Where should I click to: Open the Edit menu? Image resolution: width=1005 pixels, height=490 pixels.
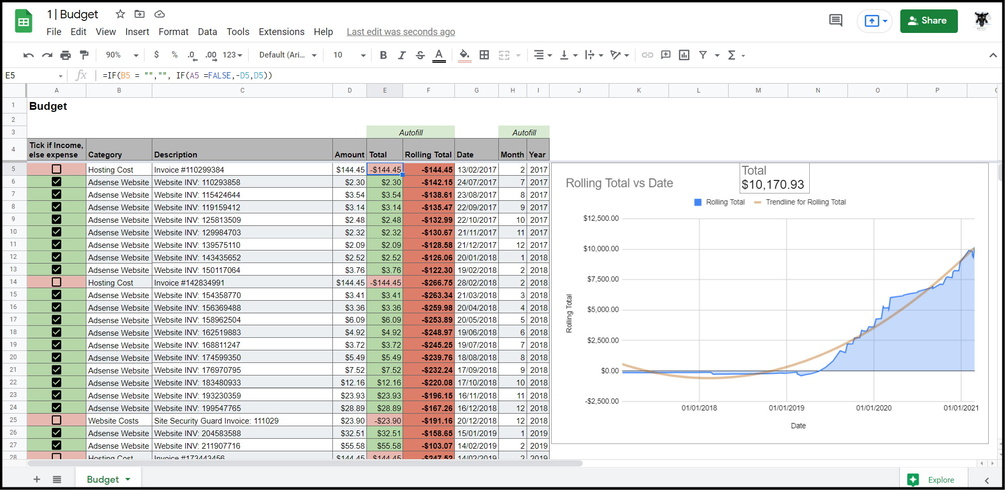[78, 31]
